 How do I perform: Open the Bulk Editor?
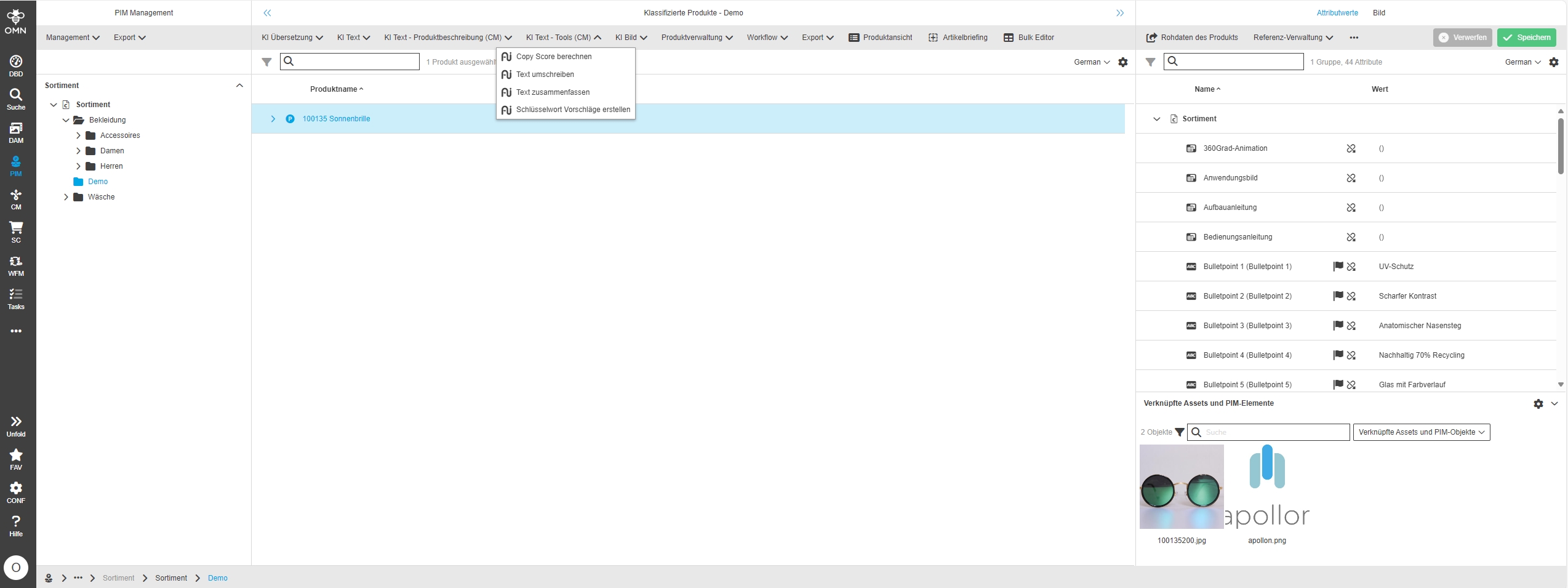pyautogui.click(x=1029, y=38)
